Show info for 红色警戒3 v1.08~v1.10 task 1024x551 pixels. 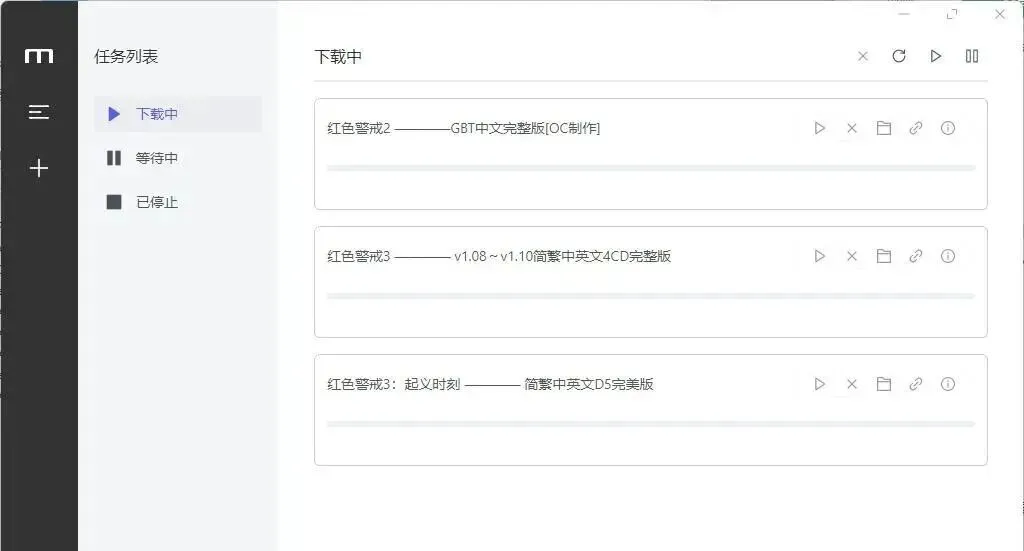pyautogui.click(x=948, y=256)
